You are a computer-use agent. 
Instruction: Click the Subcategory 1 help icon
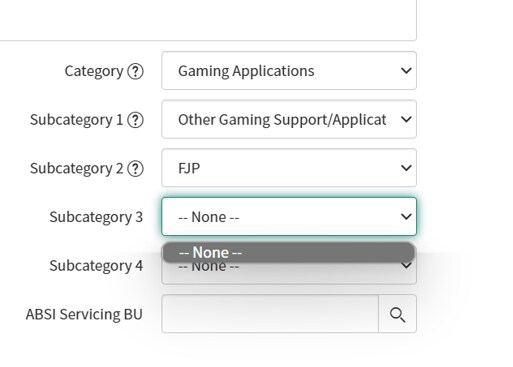click(x=135, y=120)
